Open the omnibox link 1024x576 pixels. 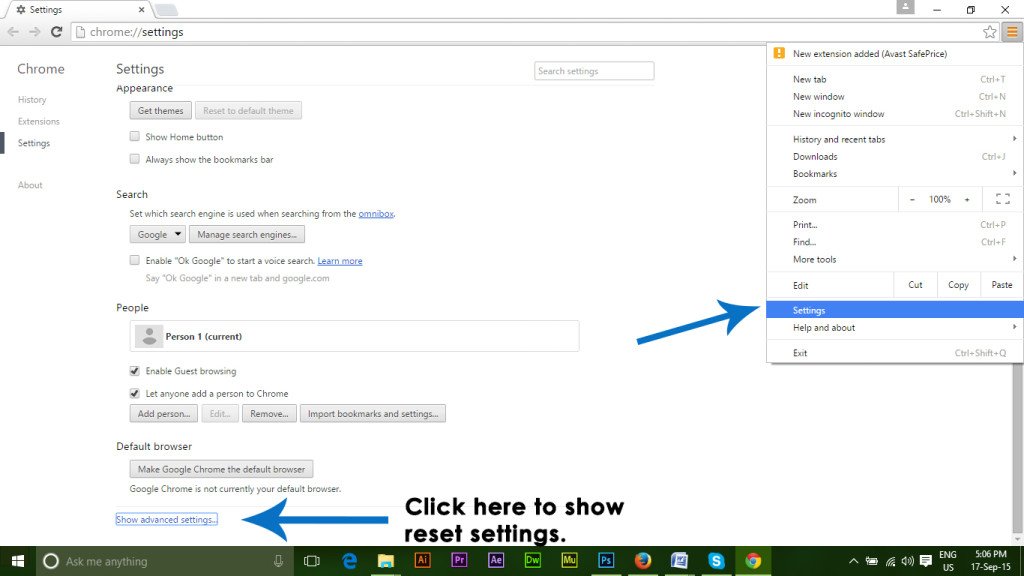(376, 214)
